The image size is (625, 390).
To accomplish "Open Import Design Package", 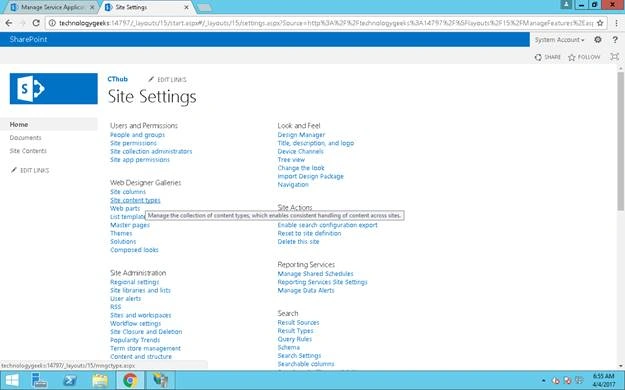I will tap(311, 176).
